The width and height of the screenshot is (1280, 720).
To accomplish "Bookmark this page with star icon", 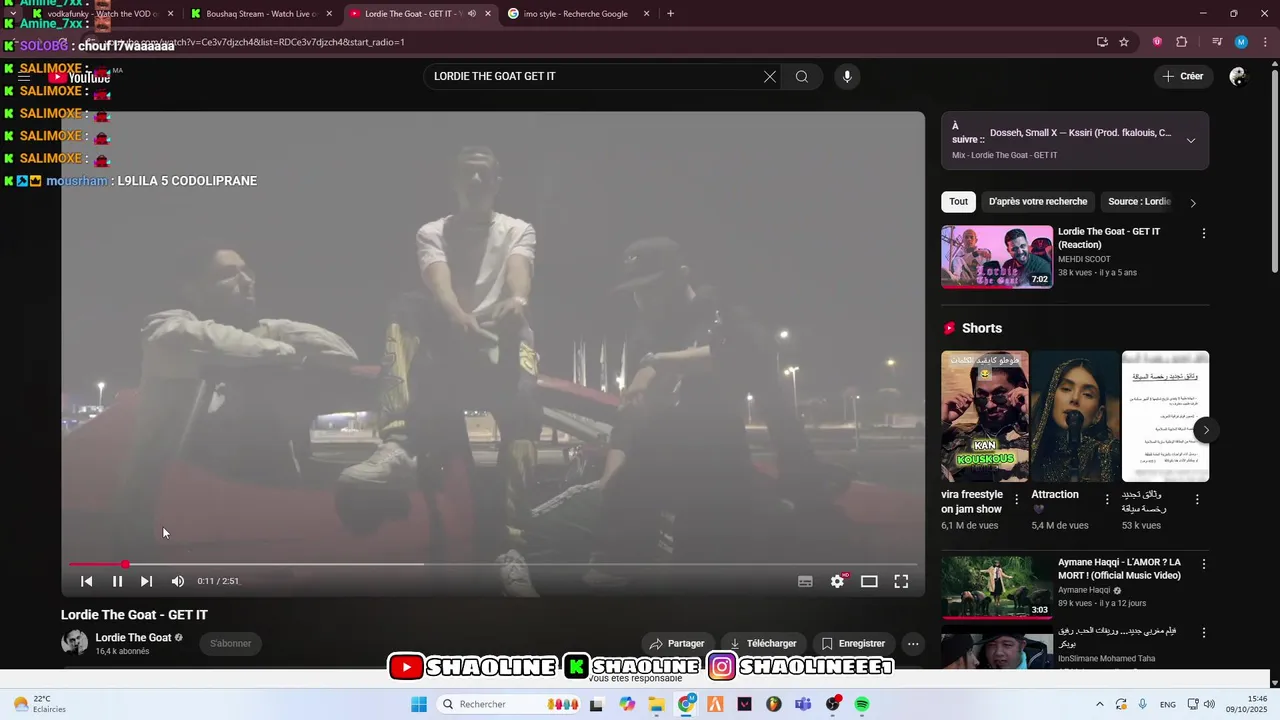I will pyautogui.click(x=1124, y=42).
